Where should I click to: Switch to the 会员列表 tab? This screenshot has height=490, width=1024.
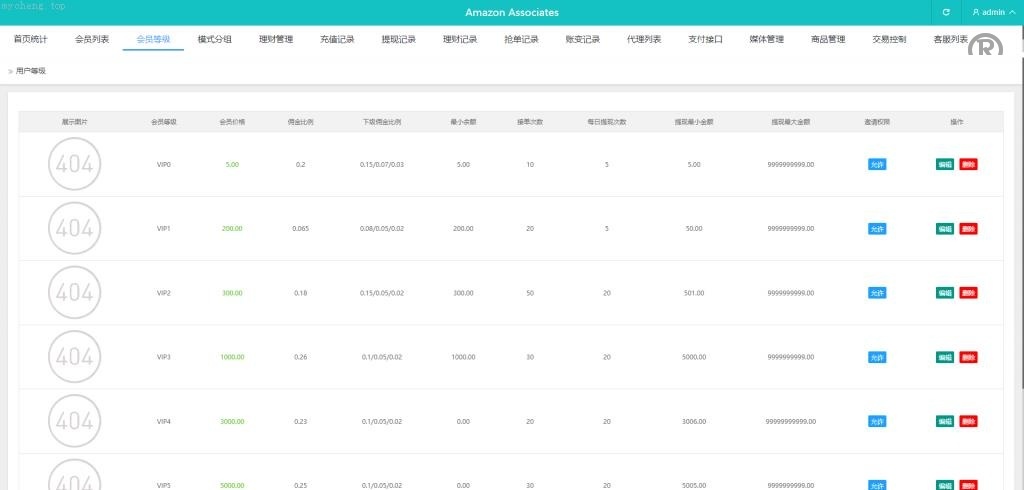point(92,40)
